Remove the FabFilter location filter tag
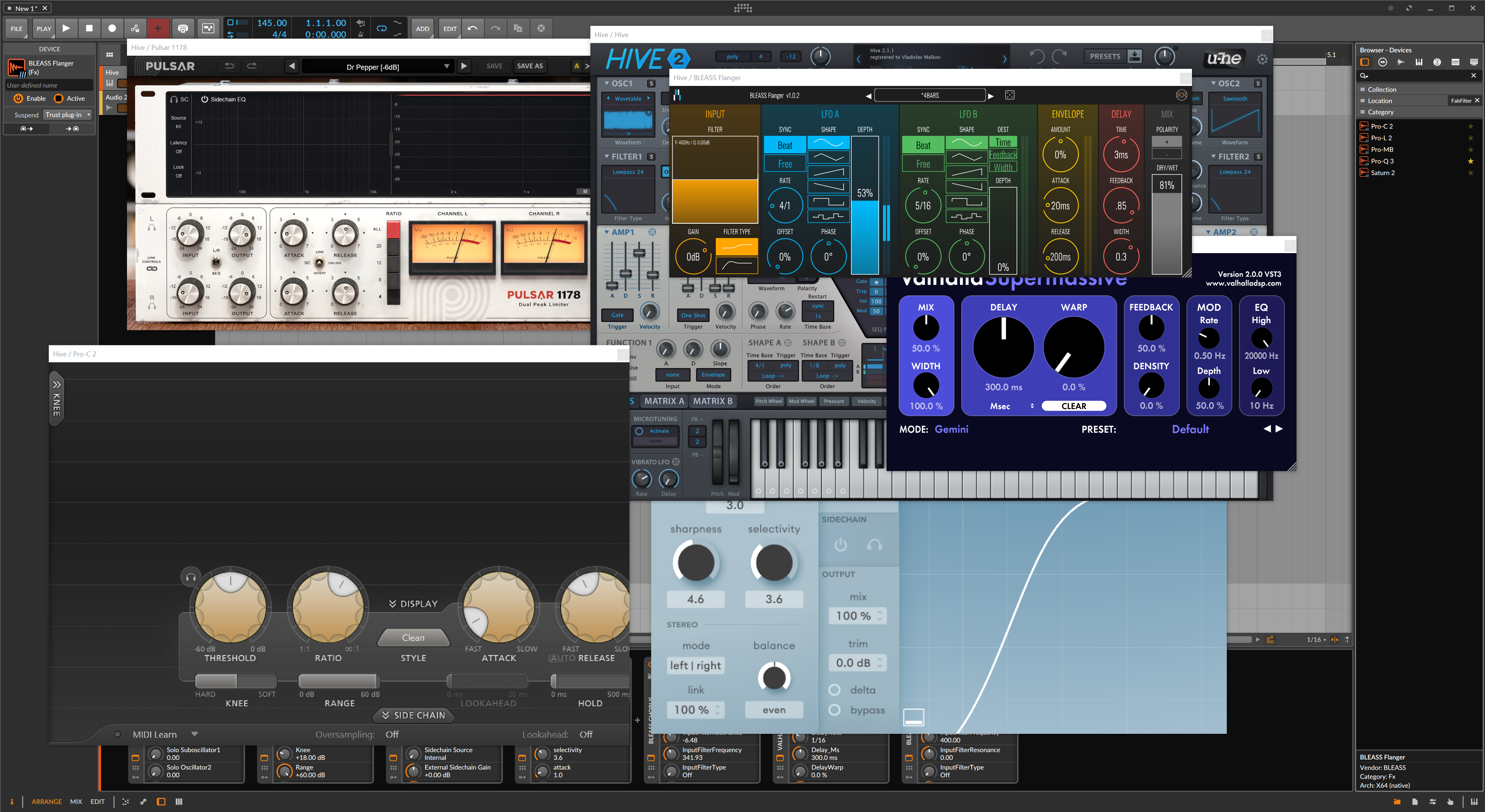 coord(1477,100)
